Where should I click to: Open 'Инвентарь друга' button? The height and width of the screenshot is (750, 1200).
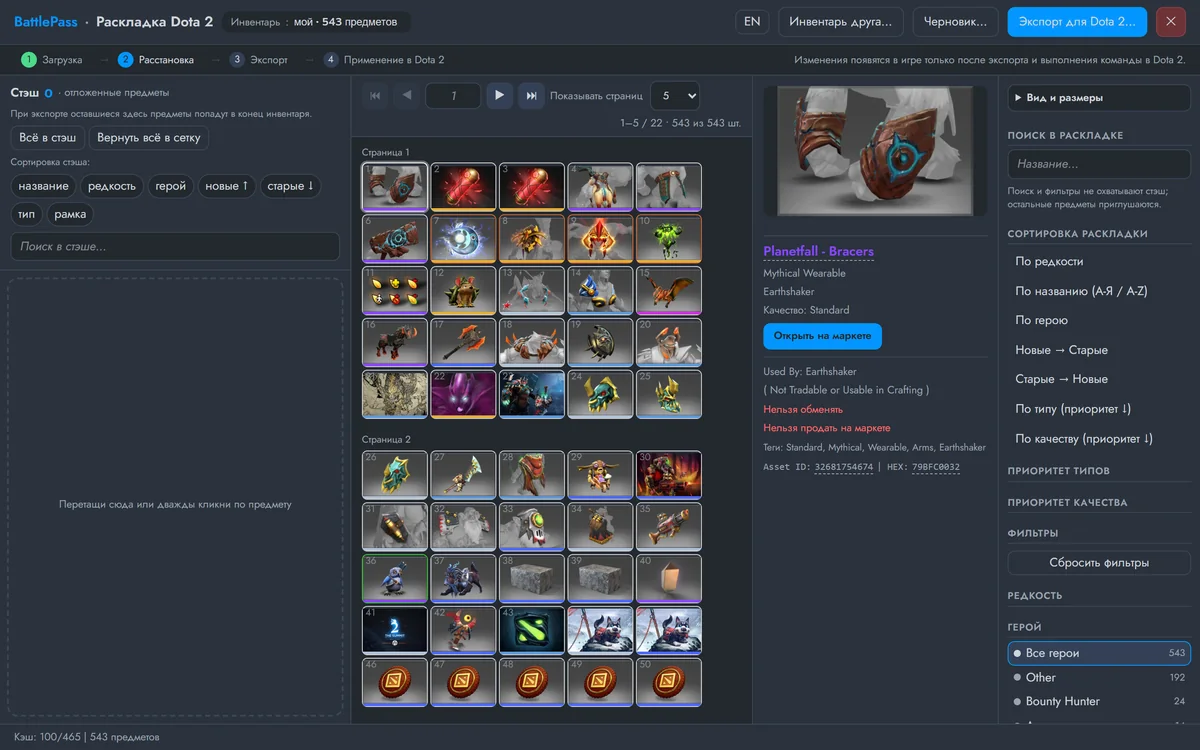pyautogui.click(x=841, y=21)
